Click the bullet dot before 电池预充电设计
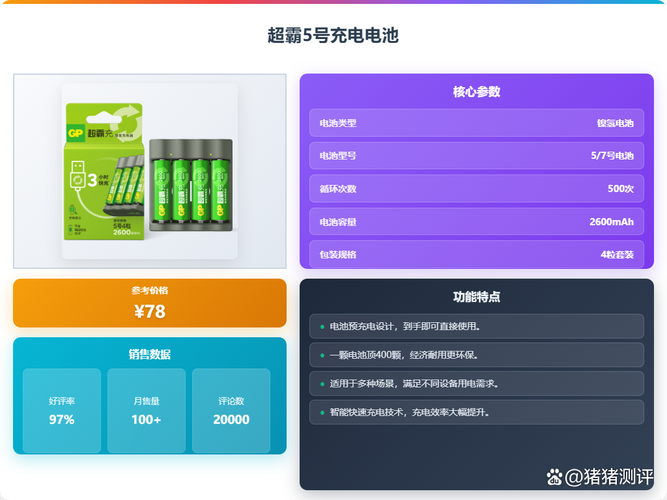This screenshot has height=500, width=667. (x=321, y=326)
